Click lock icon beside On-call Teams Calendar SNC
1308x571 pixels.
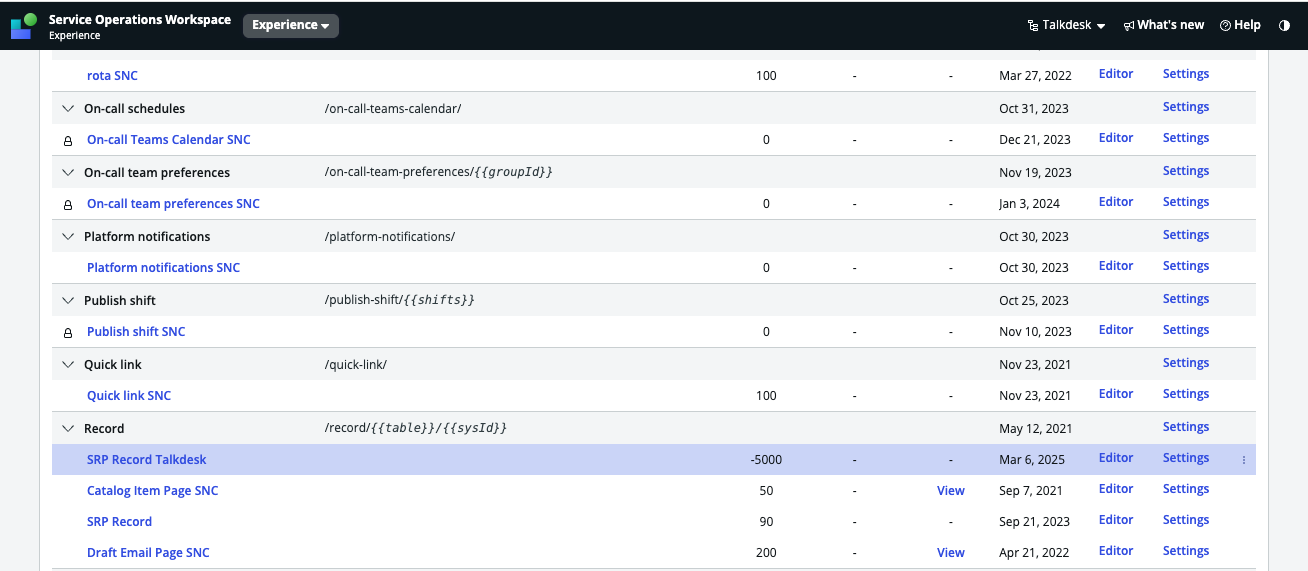point(68,141)
